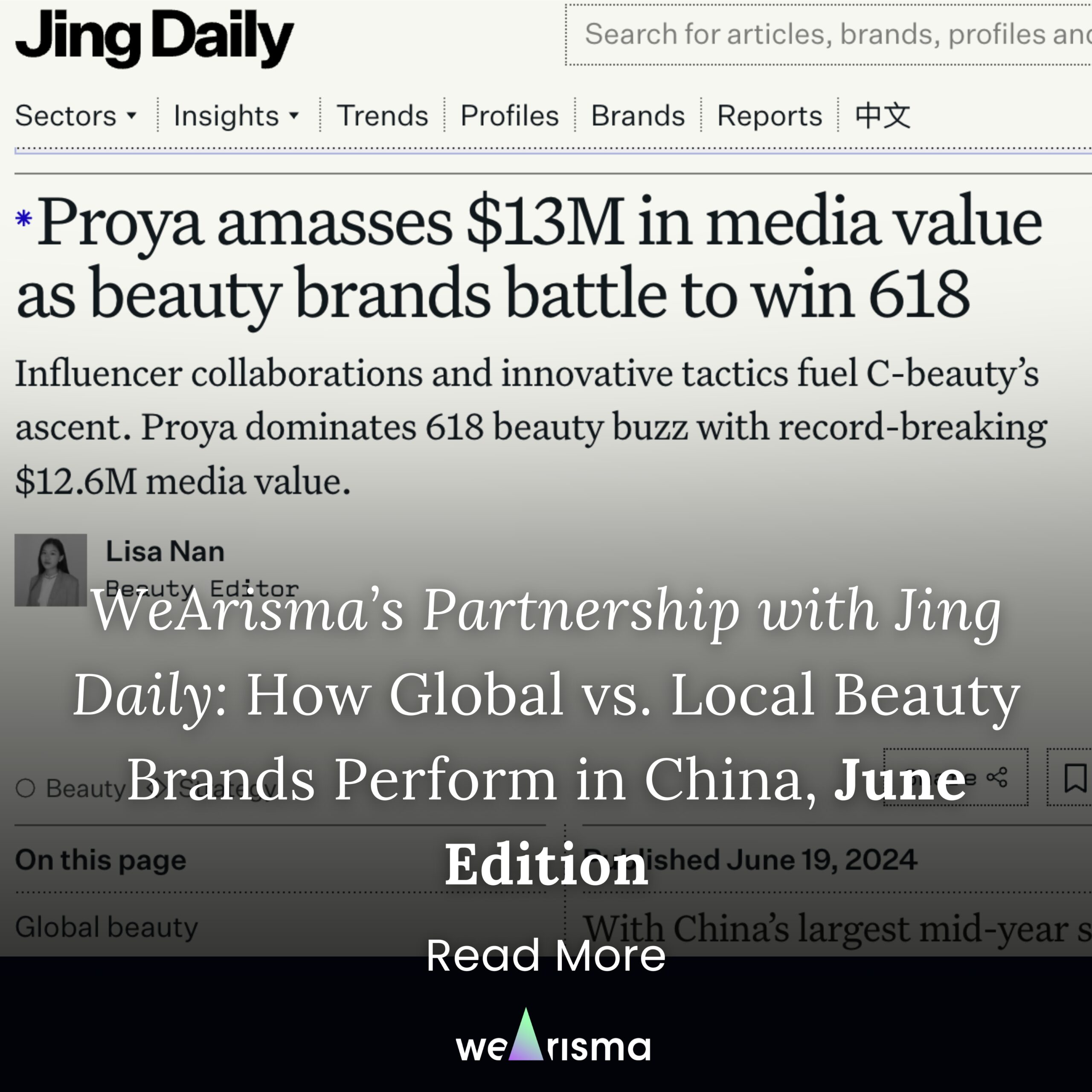Click the circle icon beside Beauty tag
Viewport: 1092px width, 1092px height.
click(x=26, y=788)
